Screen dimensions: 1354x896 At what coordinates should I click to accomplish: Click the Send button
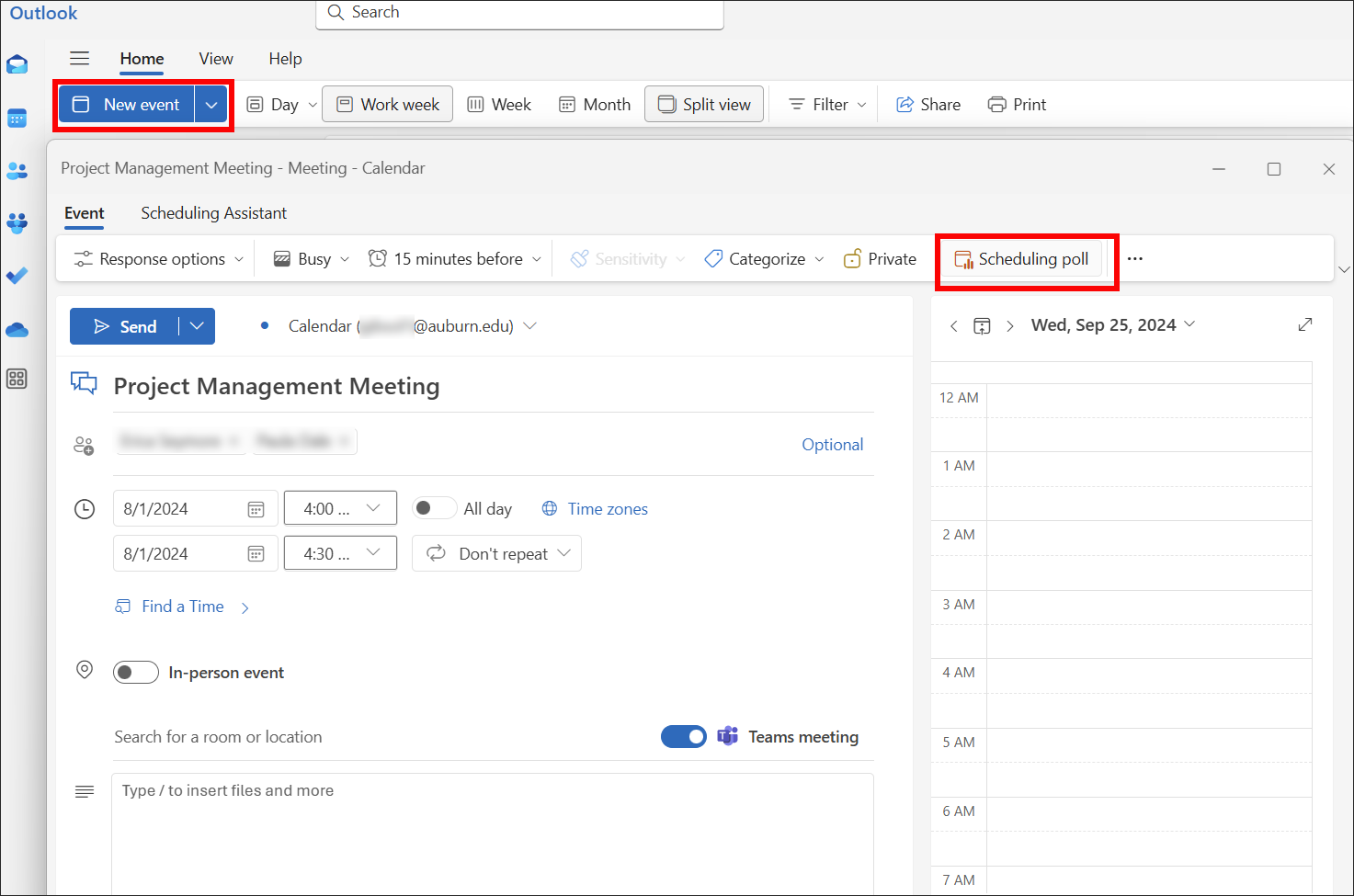pos(124,326)
